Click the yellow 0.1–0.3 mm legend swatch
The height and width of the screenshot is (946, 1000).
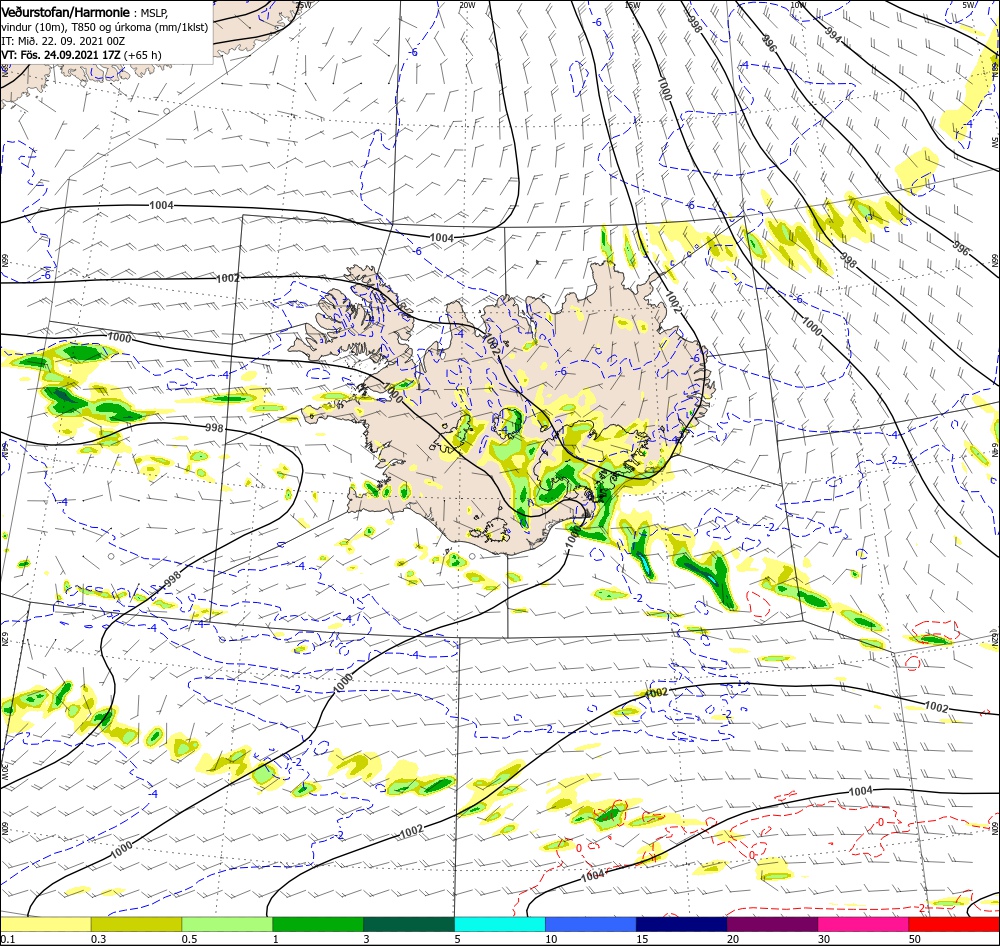click(46, 924)
